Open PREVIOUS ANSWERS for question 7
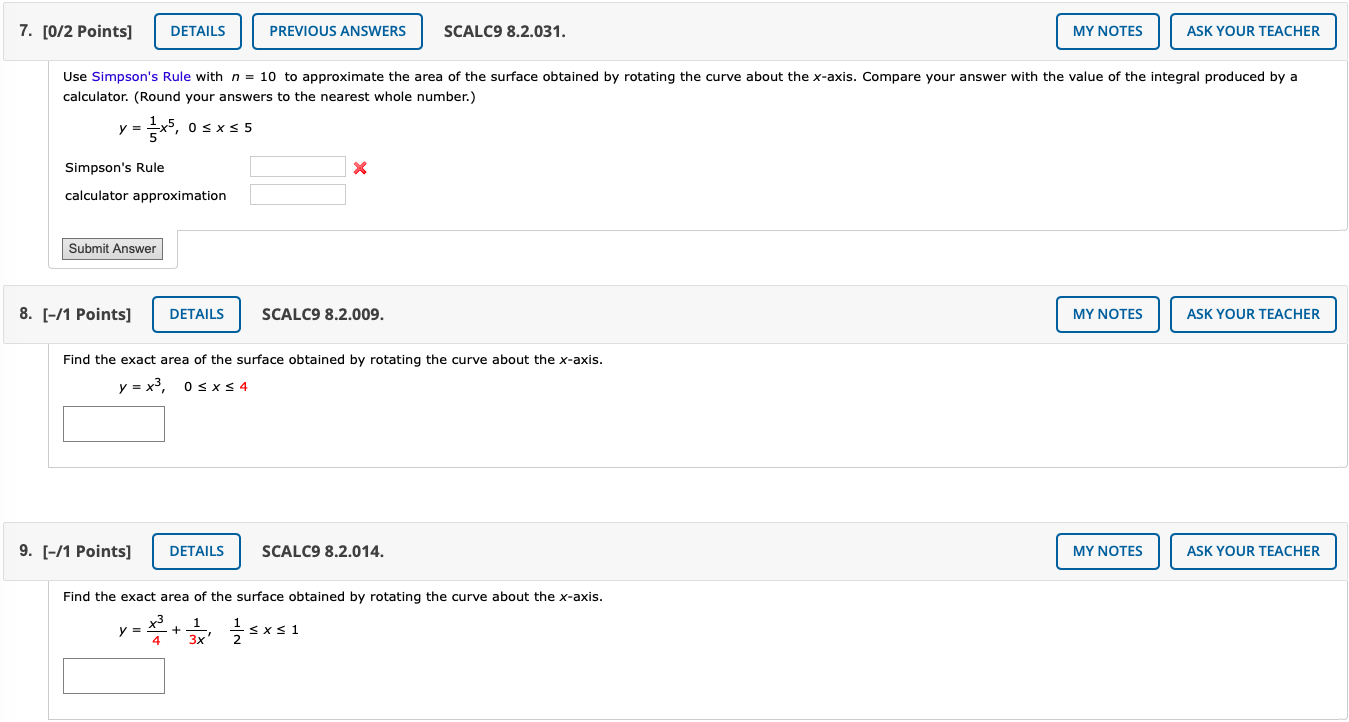The width and height of the screenshot is (1349, 722). 337,31
